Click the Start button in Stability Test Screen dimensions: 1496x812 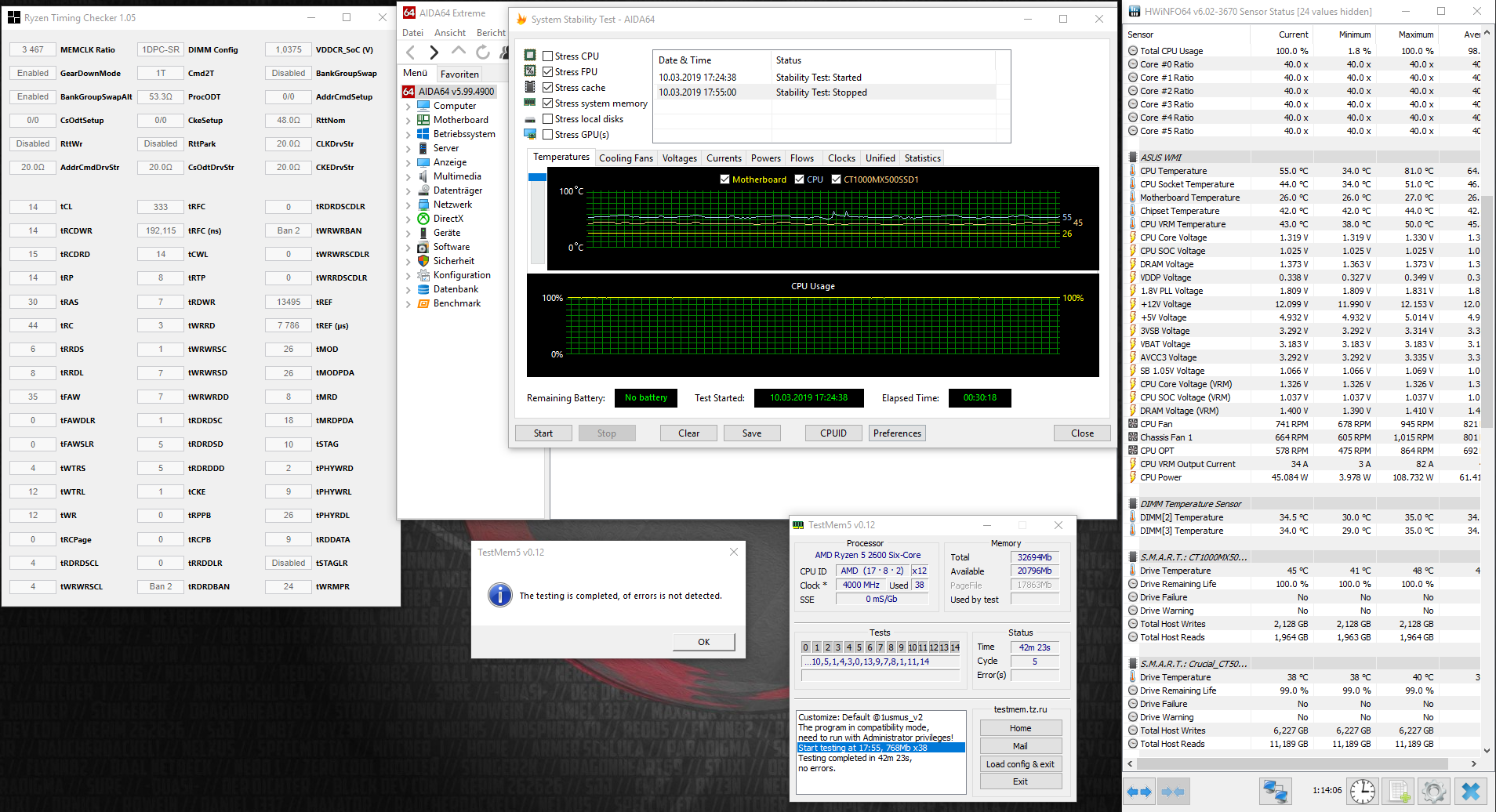pyautogui.click(x=543, y=433)
